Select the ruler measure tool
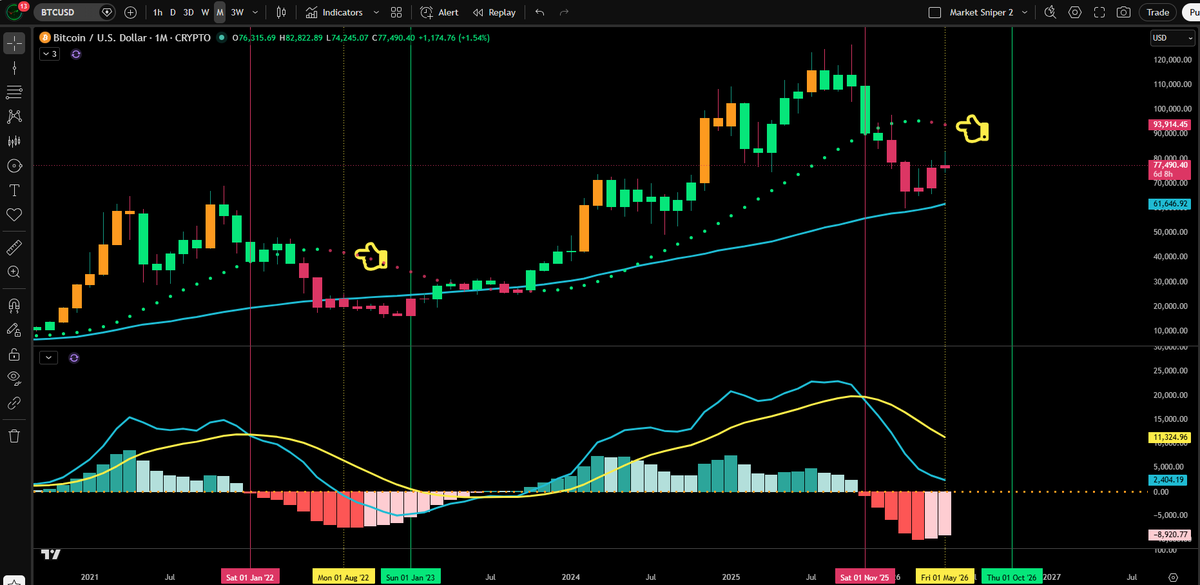 tap(14, 246)
